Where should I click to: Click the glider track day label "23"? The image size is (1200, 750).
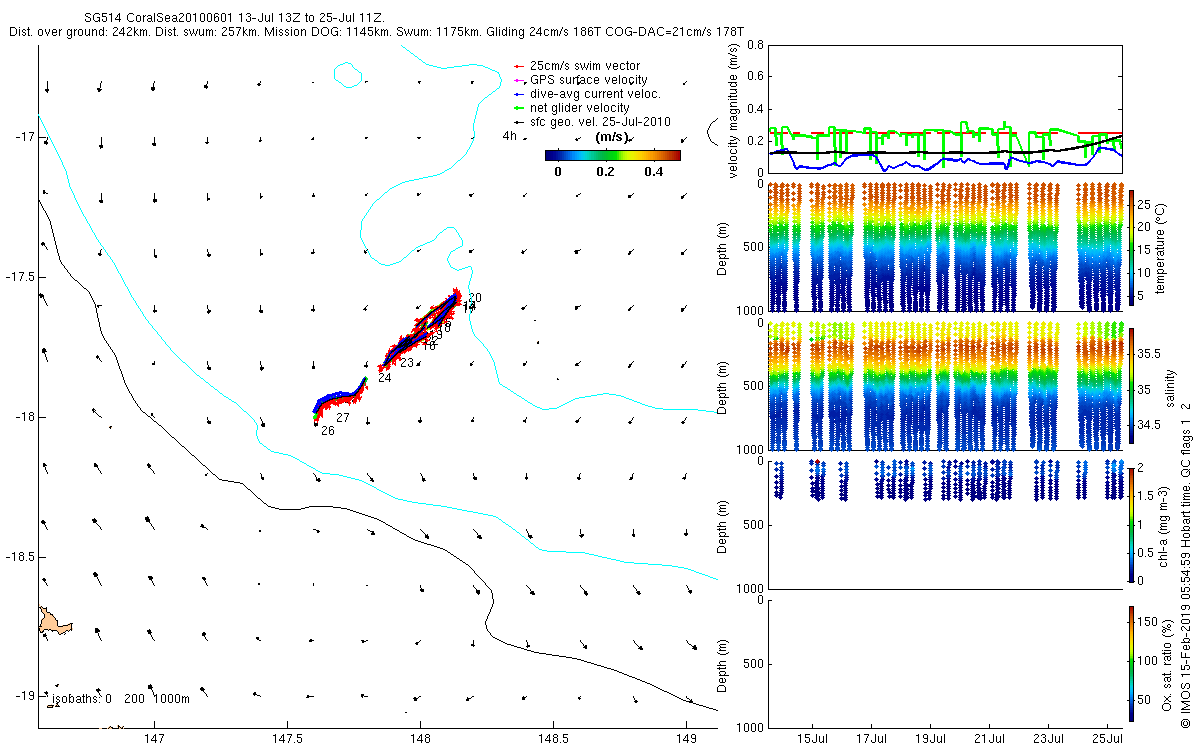tap(407, 363)
